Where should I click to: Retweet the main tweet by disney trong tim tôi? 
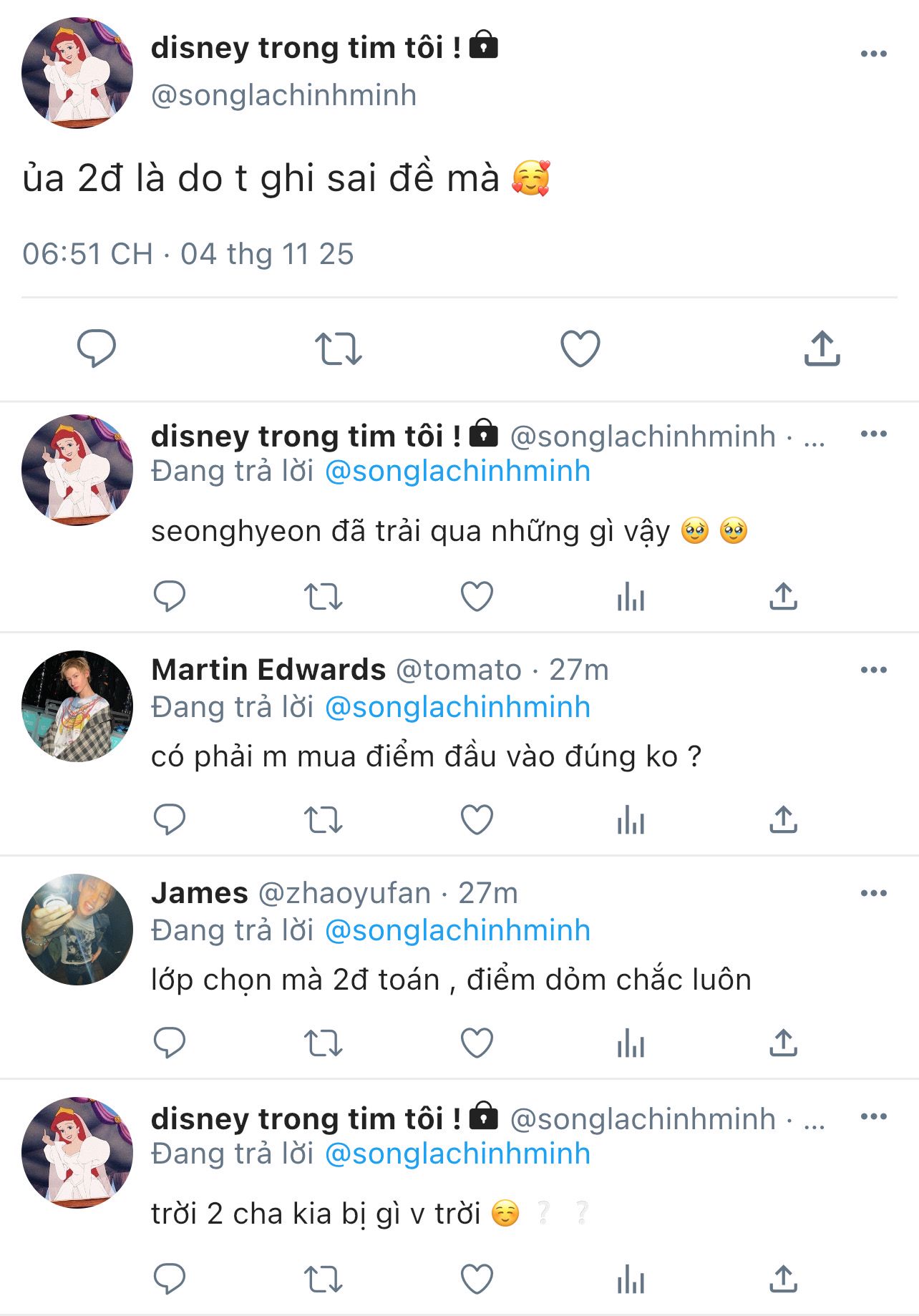pos(338,349)
